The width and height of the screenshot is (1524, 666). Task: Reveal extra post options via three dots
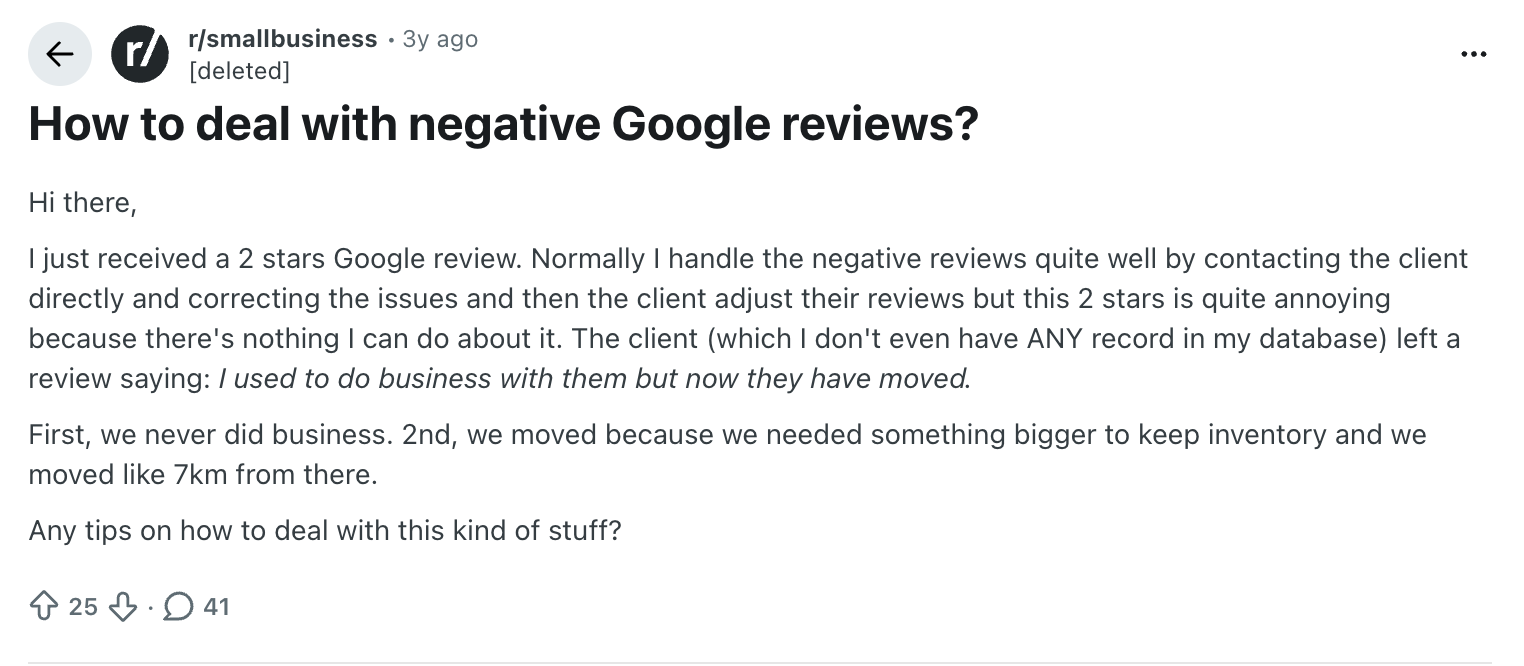click(1474, 54)
